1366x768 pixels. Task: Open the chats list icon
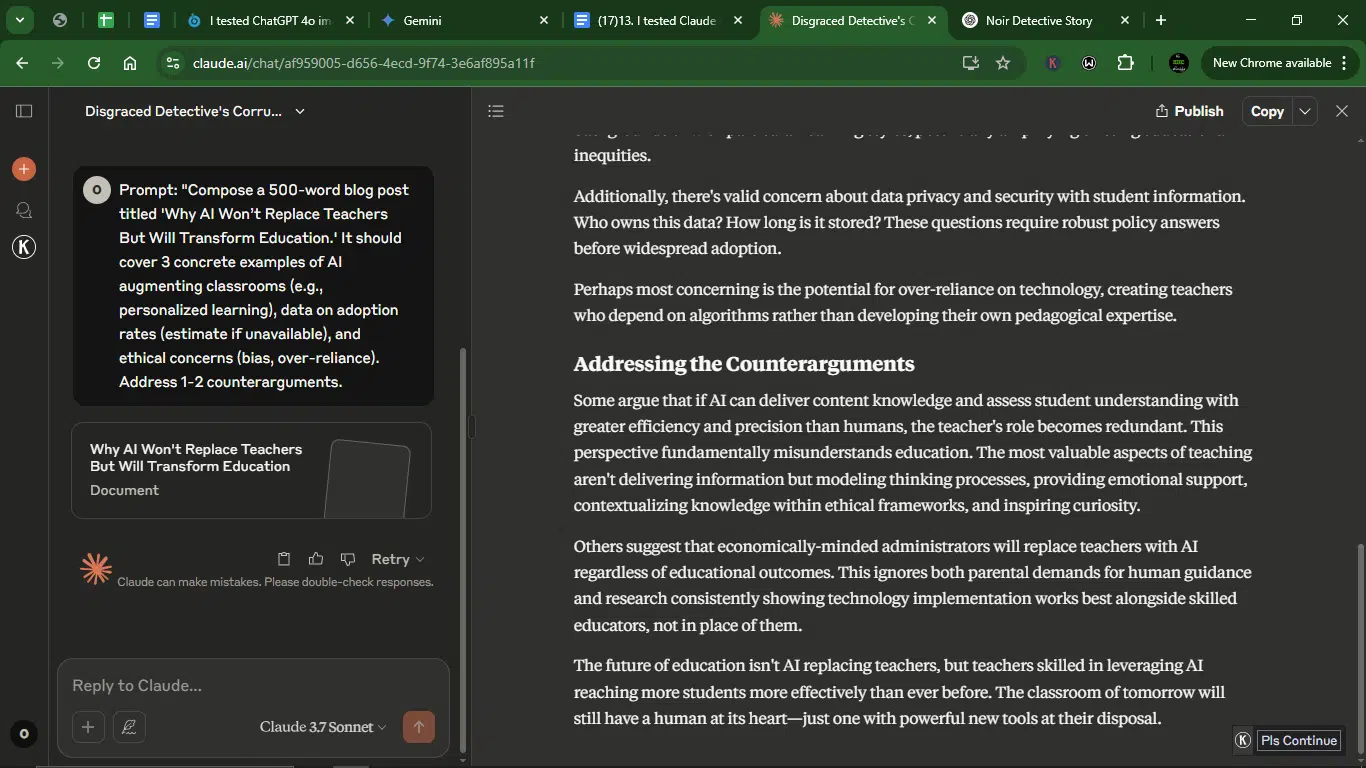pyautogui.click(x=24, y=210)
